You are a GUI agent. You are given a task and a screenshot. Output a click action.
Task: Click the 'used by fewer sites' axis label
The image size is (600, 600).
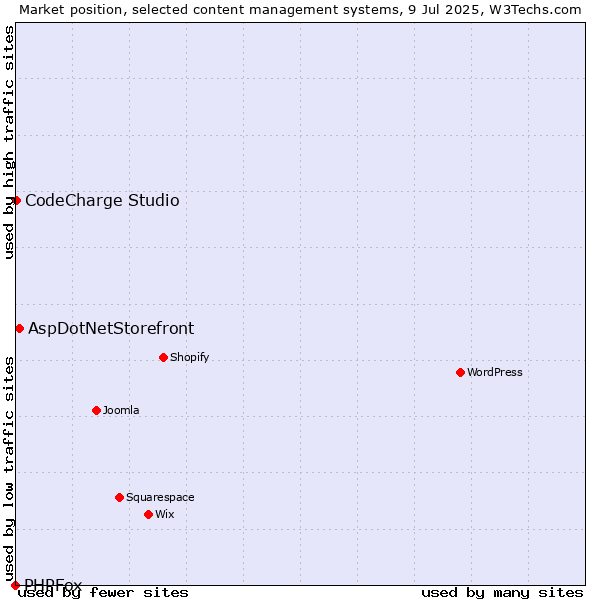click(x=103, y=593)
